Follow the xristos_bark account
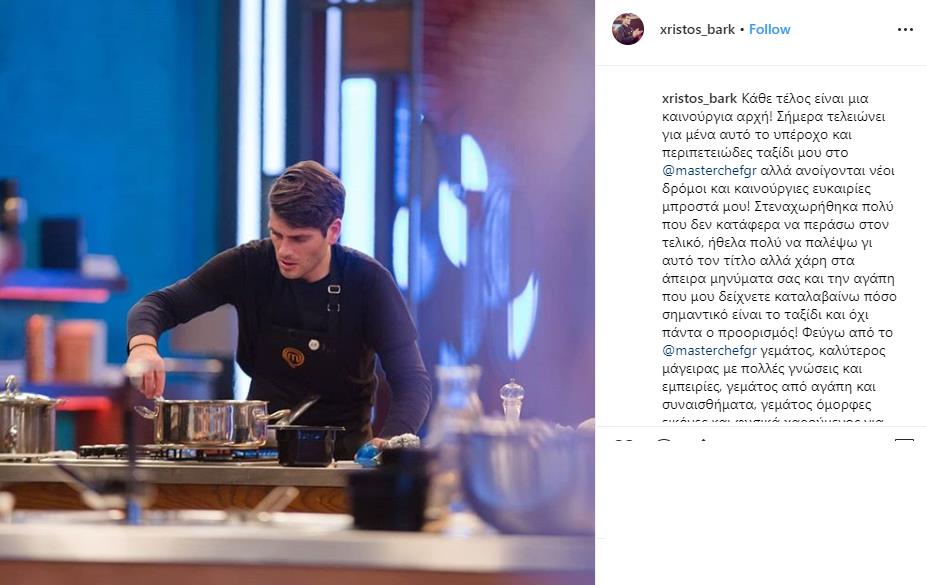The width and height of the screenshot is (927, 585). coord(769,30)
